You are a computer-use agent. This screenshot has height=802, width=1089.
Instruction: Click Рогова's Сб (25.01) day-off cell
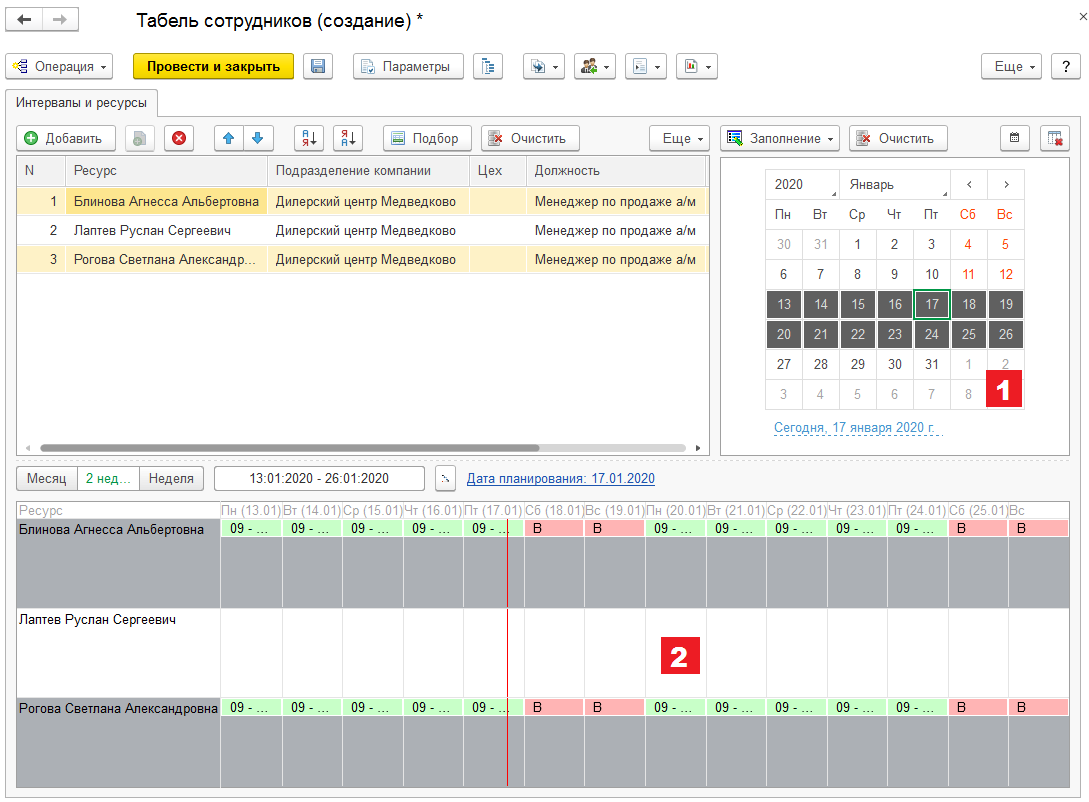978,708
